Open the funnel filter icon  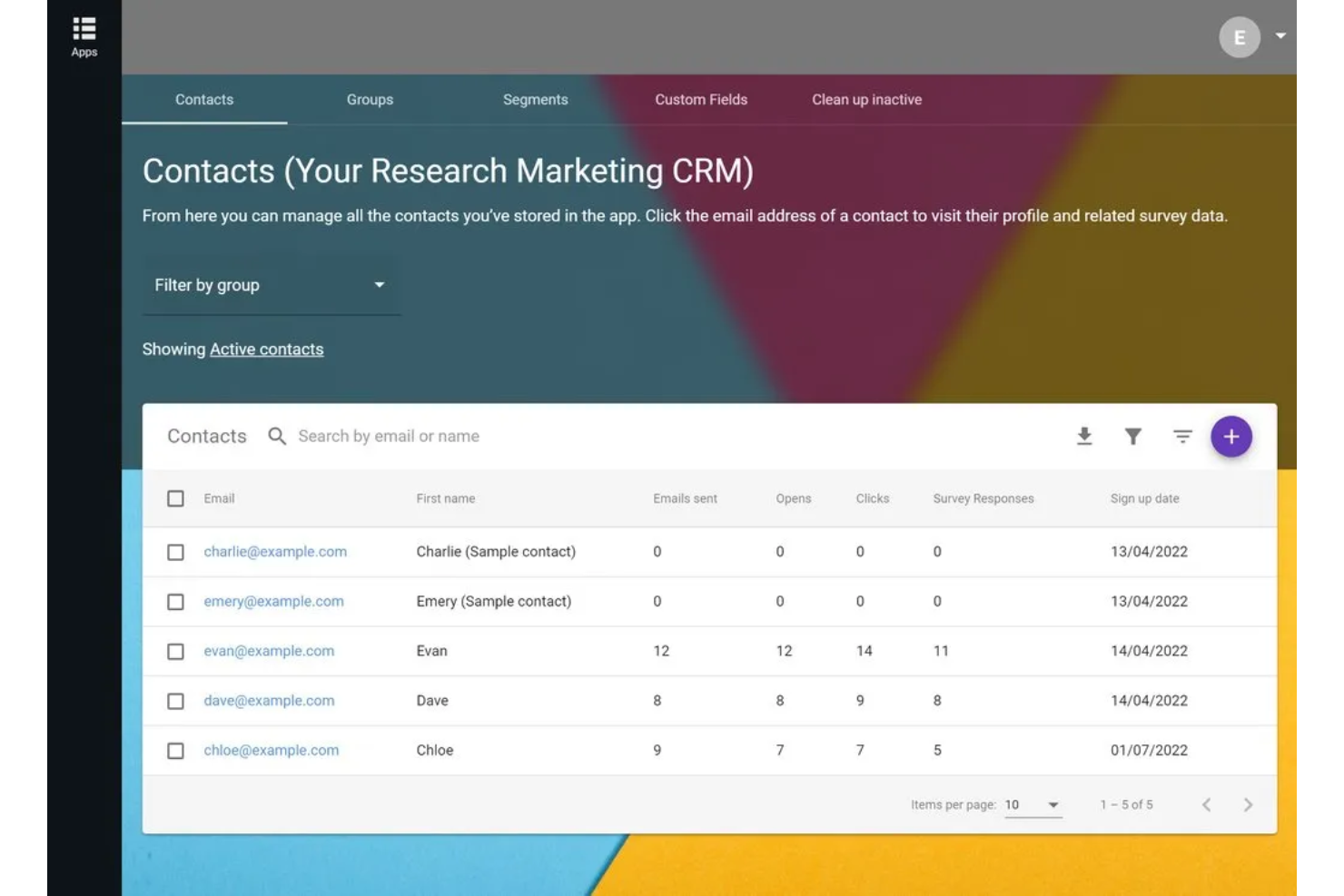point(1132,437)
